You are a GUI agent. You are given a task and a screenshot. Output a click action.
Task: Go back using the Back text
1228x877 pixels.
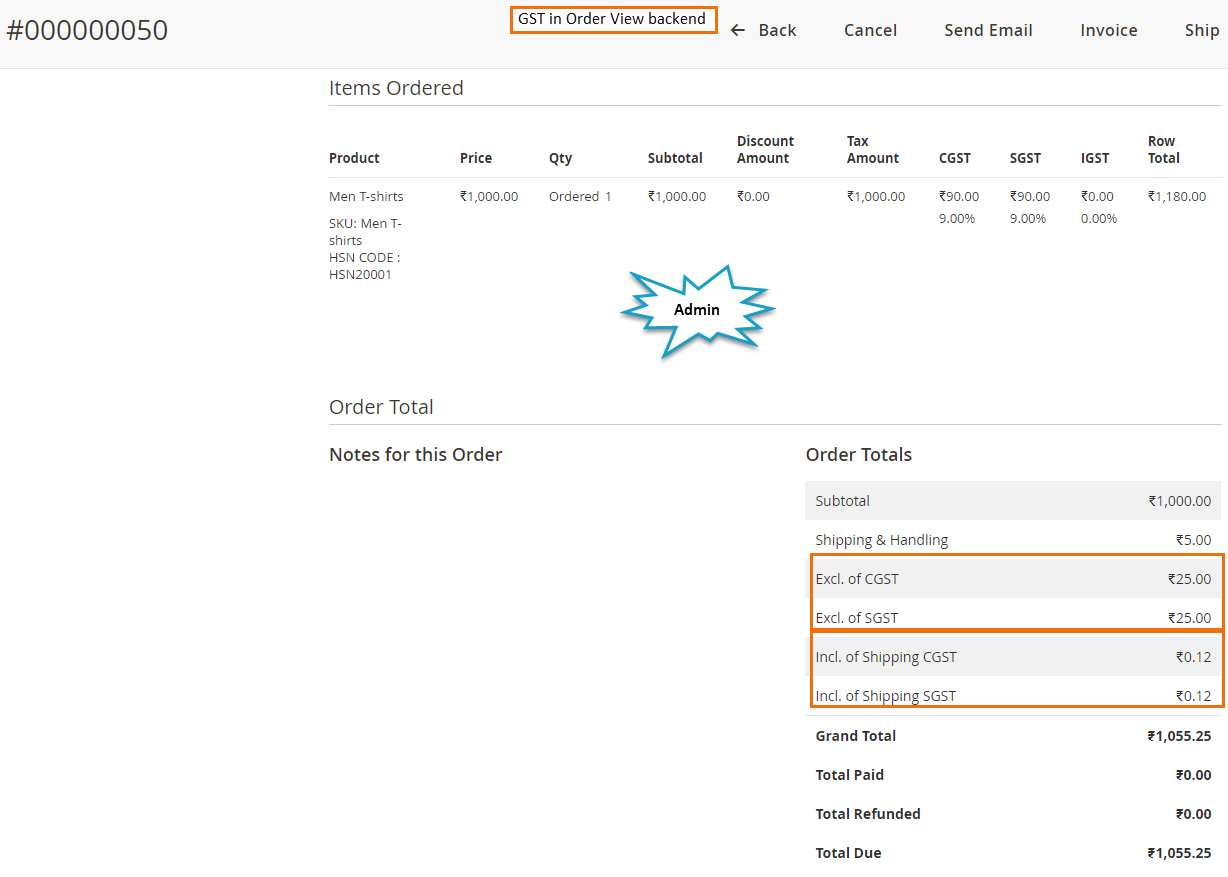(777, 30)
